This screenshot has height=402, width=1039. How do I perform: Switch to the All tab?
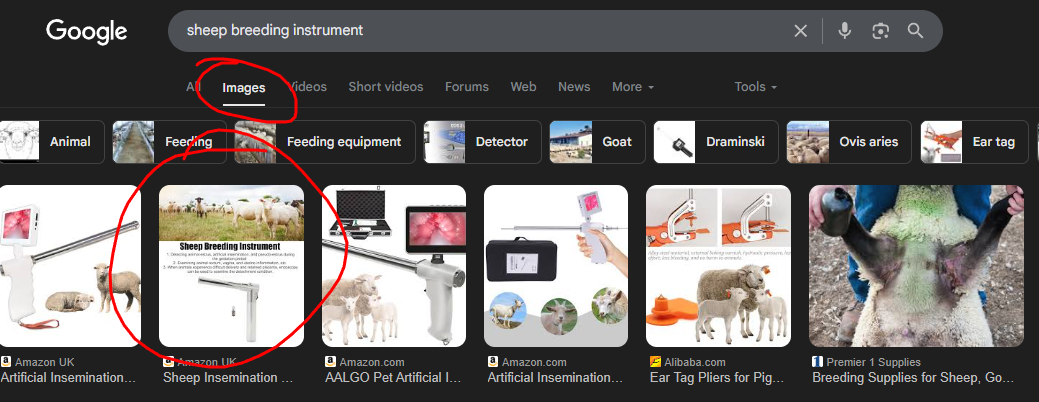click(193, 87)
